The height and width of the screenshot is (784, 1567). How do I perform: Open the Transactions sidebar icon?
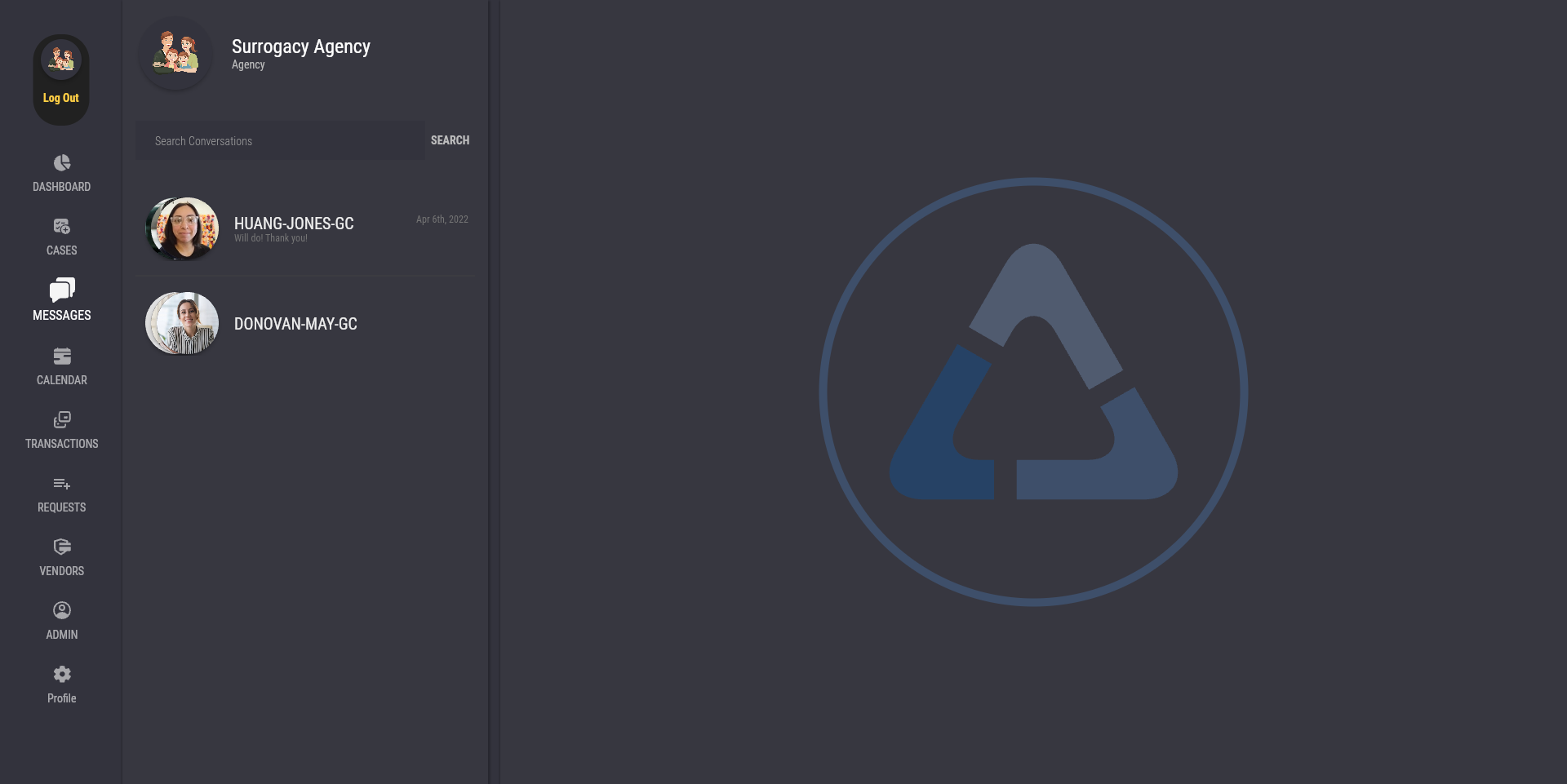(x=62, y=420)
